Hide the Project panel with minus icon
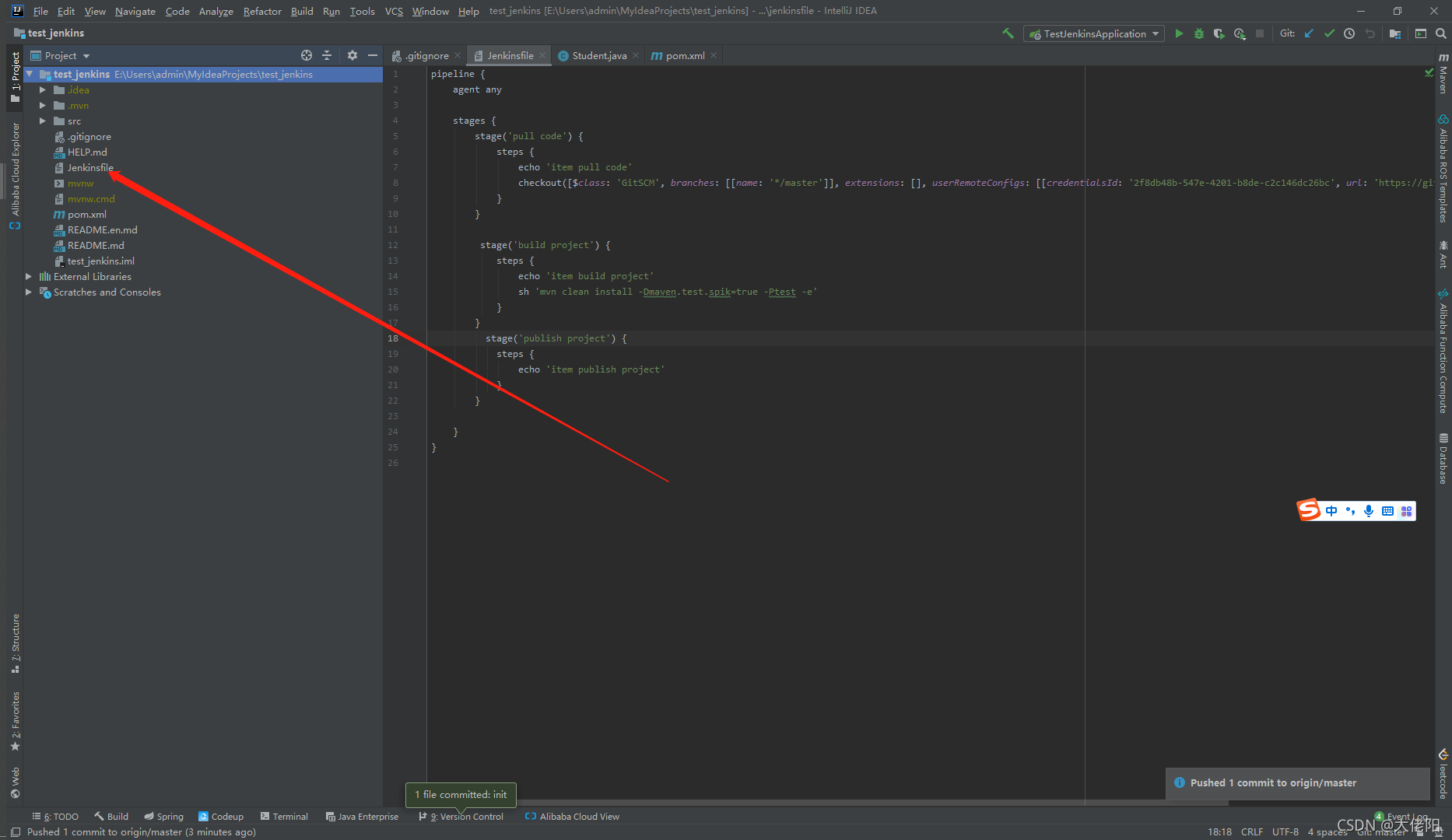1452x840 pixels. (373, 55)
